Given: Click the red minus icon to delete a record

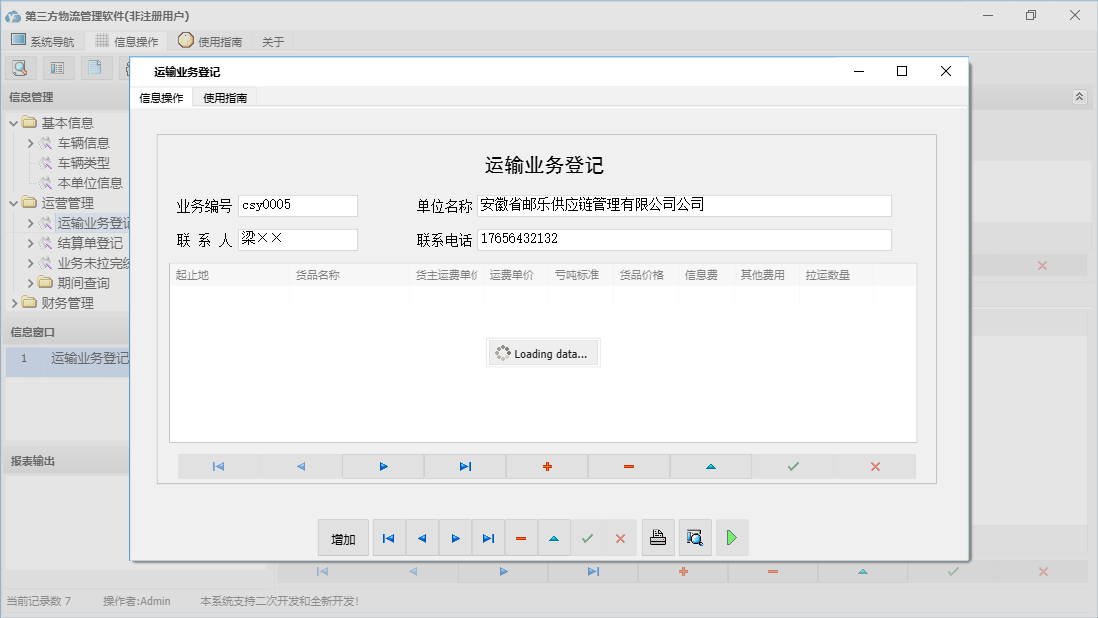Looking at the screenshot, I should [x=629, y=466].
